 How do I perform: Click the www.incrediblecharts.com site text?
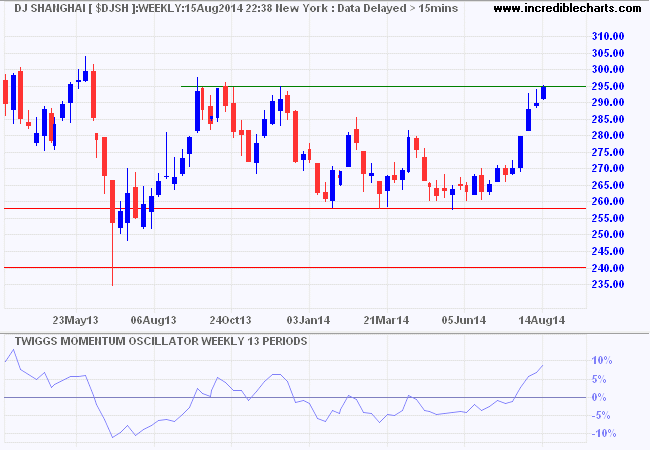click(567, 8)
